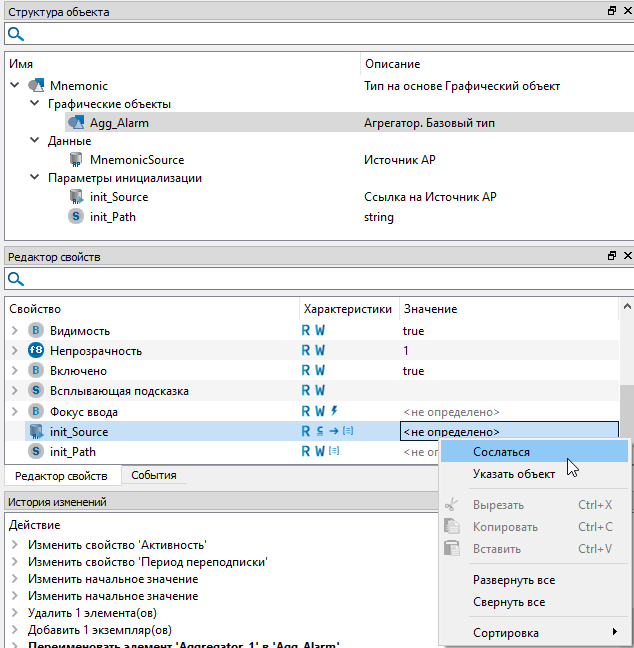Expand the Фокус ввода property
Screen dimensions: 634x648
[14, 412]
